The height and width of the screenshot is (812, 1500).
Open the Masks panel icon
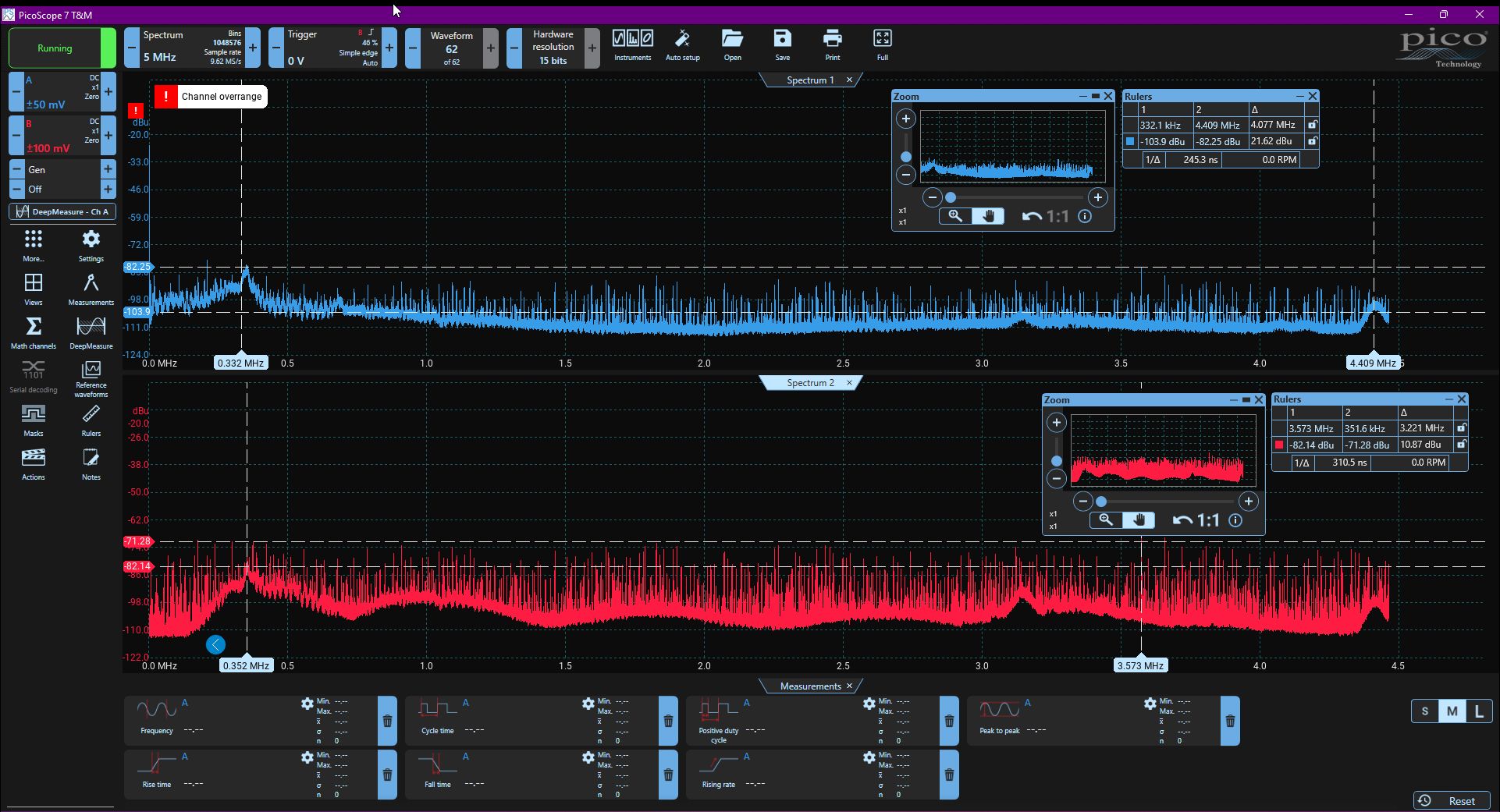click(33, 420)
